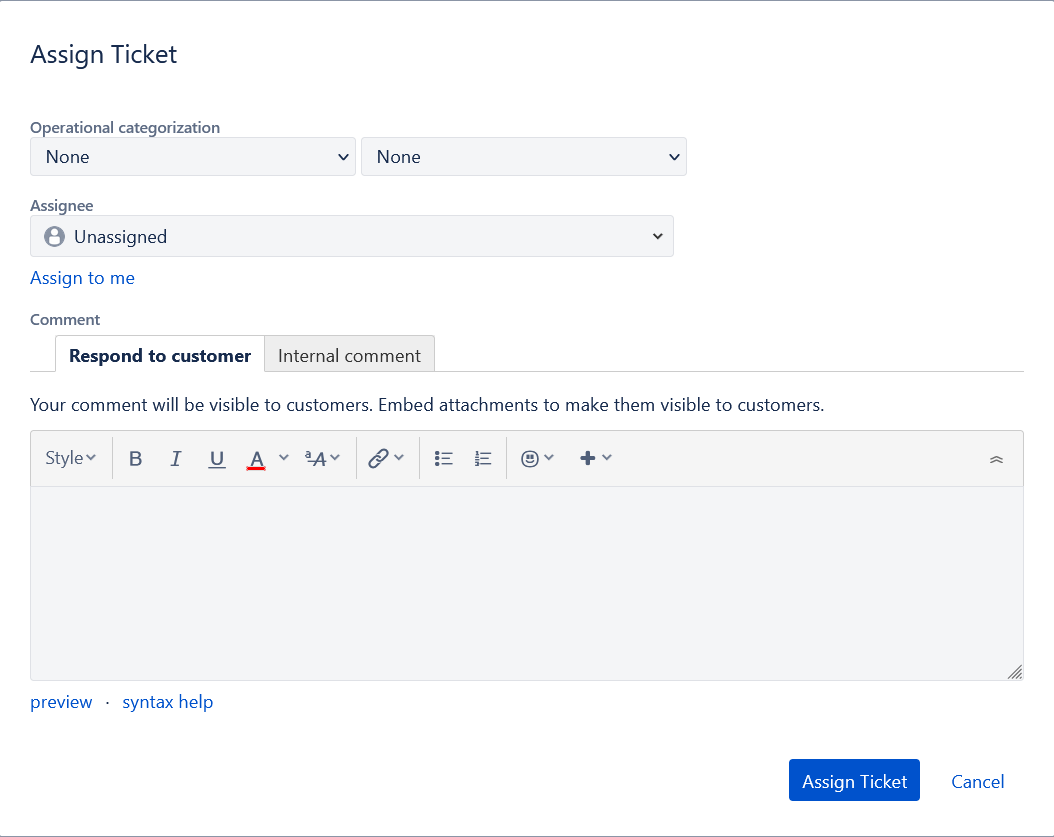Insert a numbered list

point(483,459)
